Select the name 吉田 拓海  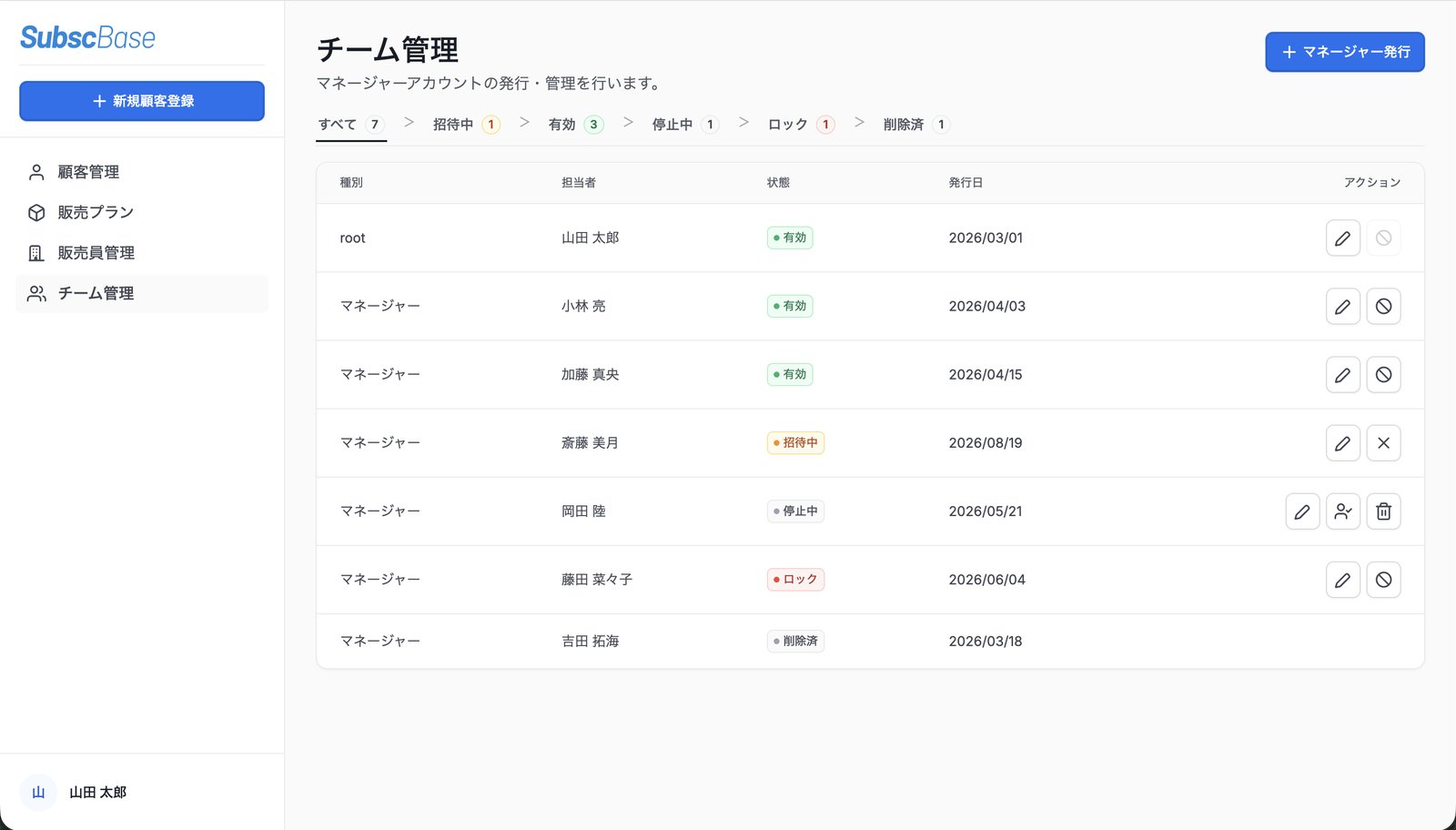click(x=591, y=642)
